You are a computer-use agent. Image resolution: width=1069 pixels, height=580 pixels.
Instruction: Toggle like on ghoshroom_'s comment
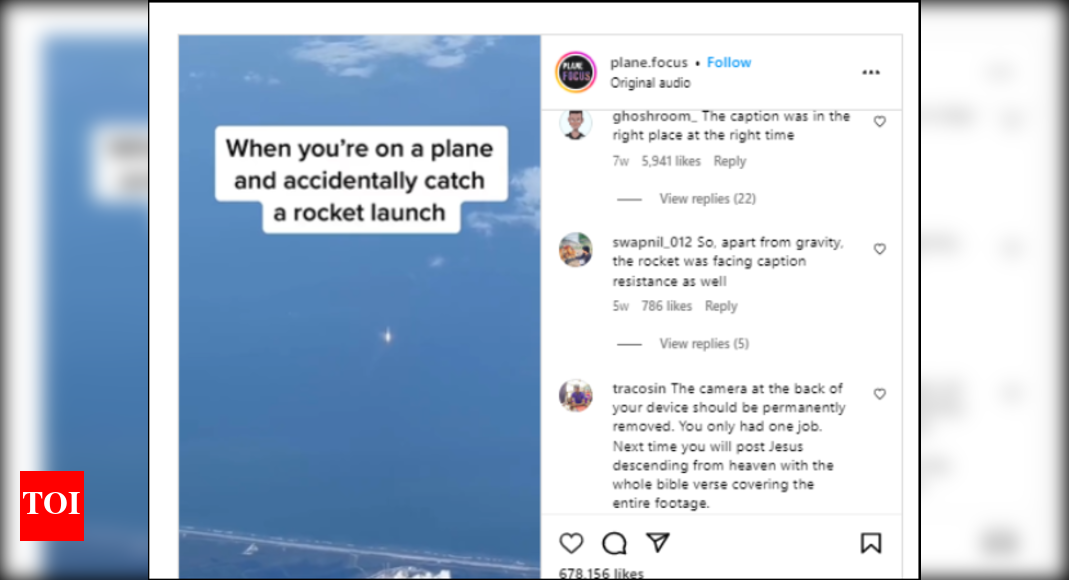(x=879, y=121)
